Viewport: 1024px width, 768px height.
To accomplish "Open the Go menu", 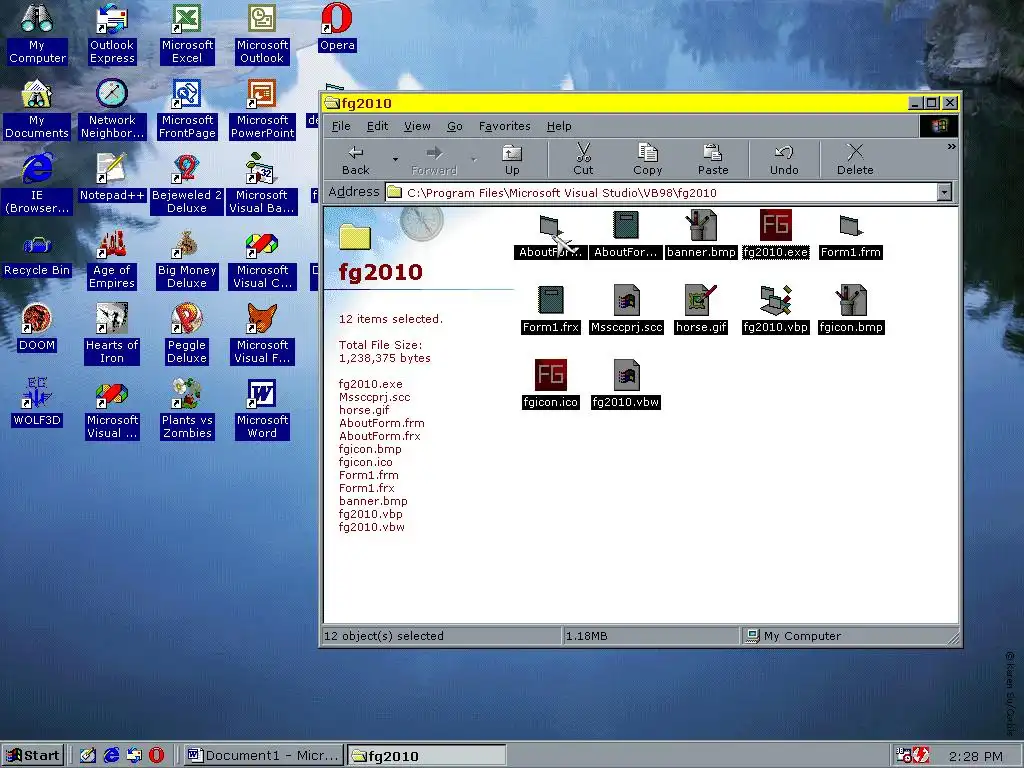I will (x=455, y=126).
